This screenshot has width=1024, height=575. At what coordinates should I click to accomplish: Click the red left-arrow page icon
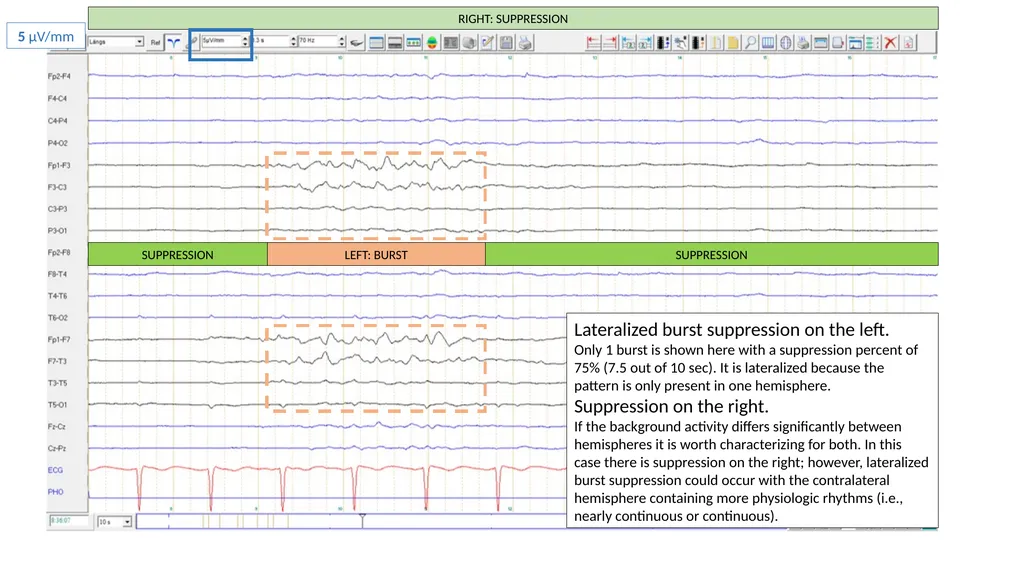point(593,43)
